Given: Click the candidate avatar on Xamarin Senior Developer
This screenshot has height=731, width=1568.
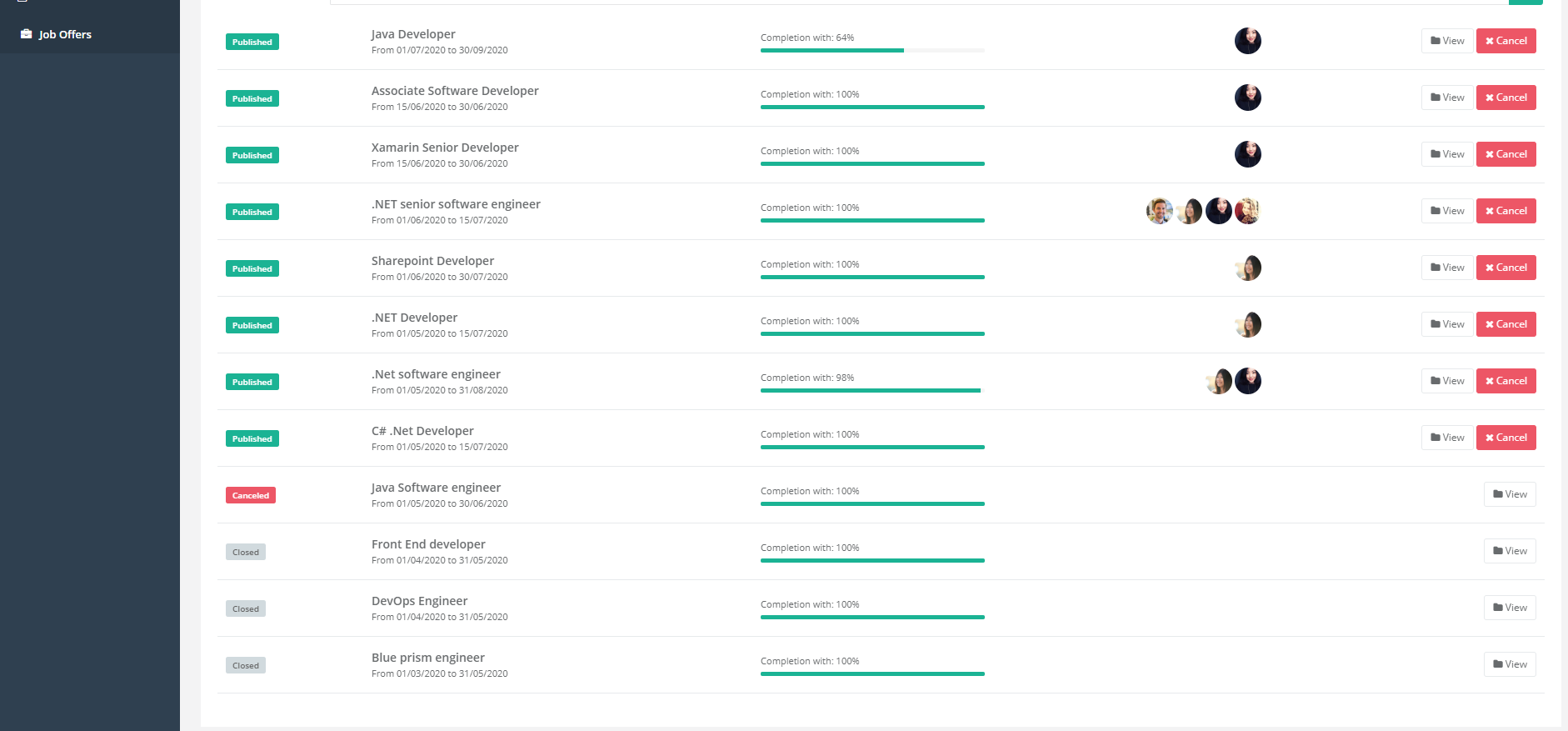Looking at the screenshot, I should [1248, 154].
